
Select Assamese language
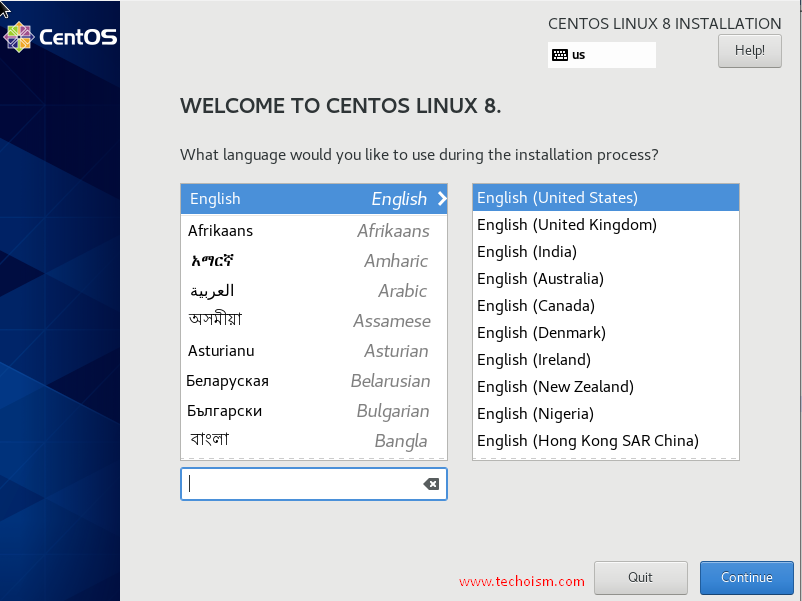point(314,321)
